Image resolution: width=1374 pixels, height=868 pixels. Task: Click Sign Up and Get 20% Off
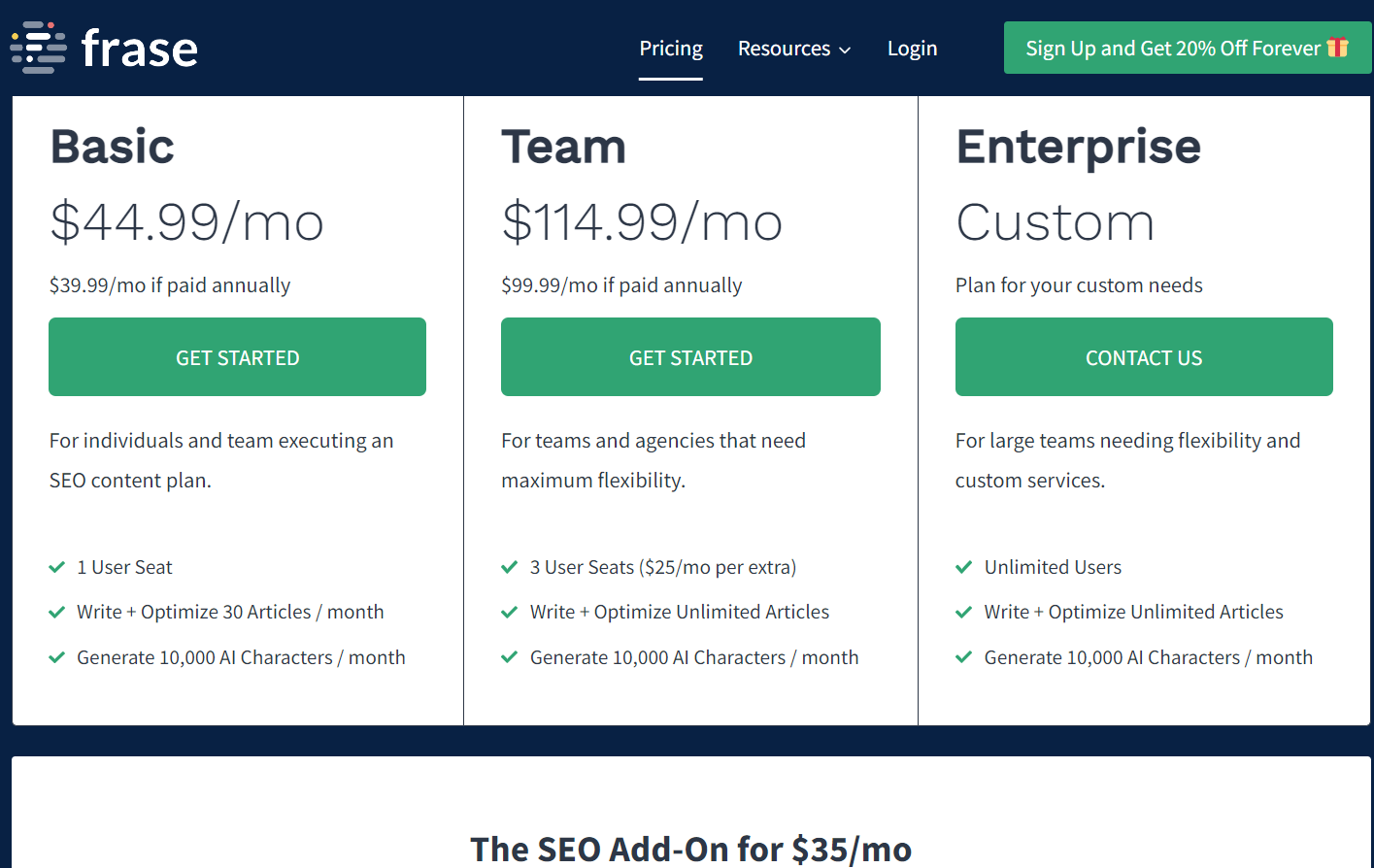[x=1172, y=49]
